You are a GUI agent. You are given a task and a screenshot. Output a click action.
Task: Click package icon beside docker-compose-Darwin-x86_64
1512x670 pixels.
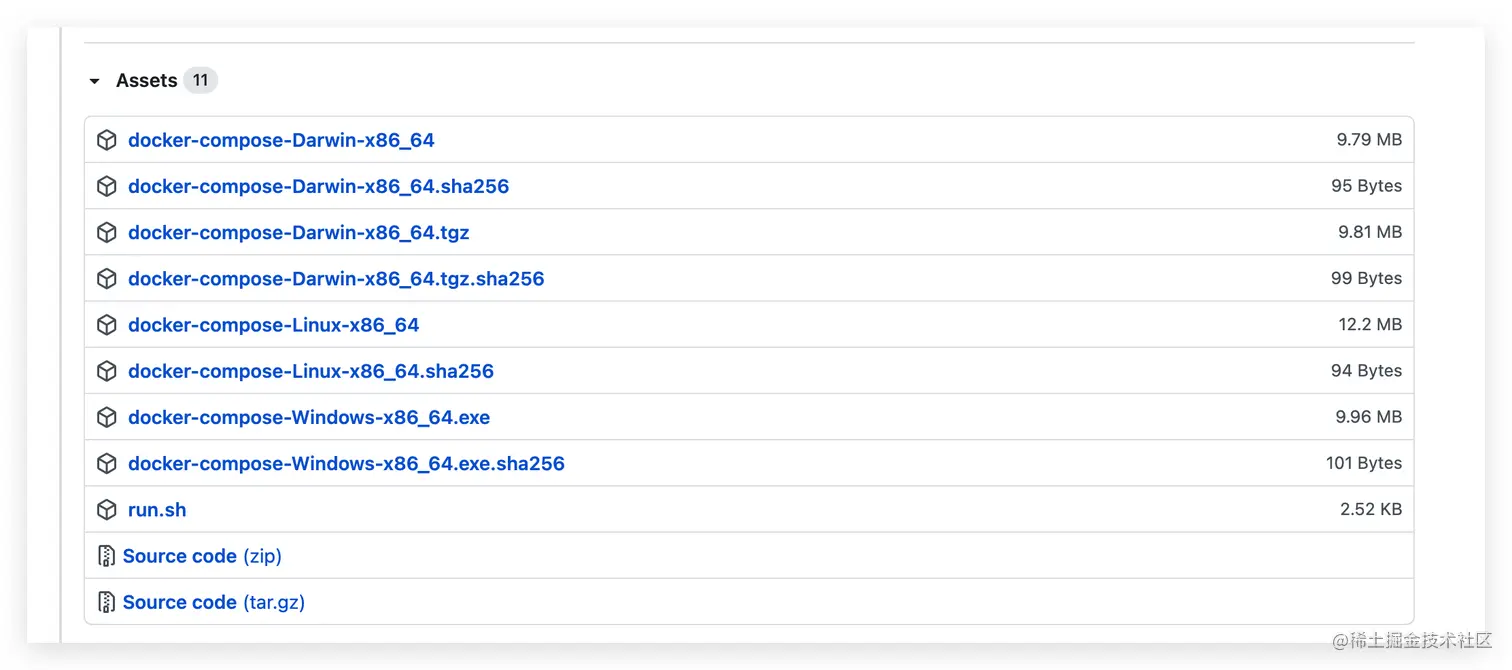[107, 140]
